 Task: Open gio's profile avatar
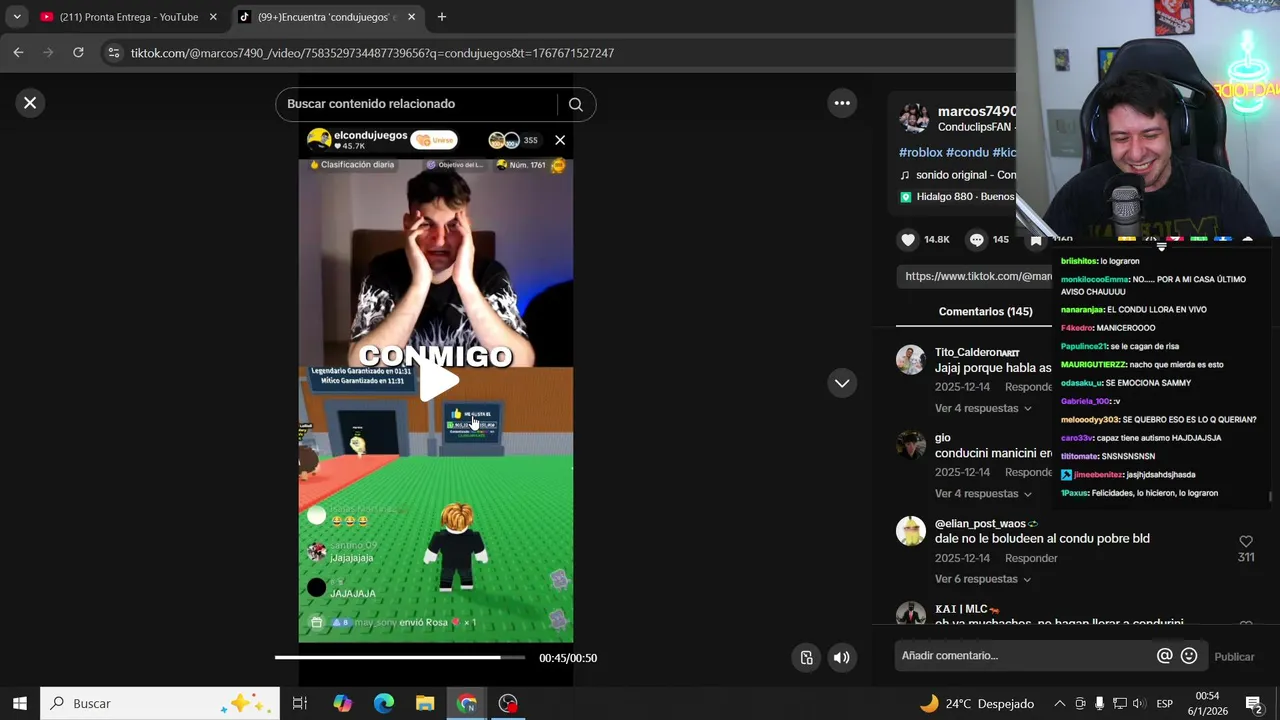point(910,445)
